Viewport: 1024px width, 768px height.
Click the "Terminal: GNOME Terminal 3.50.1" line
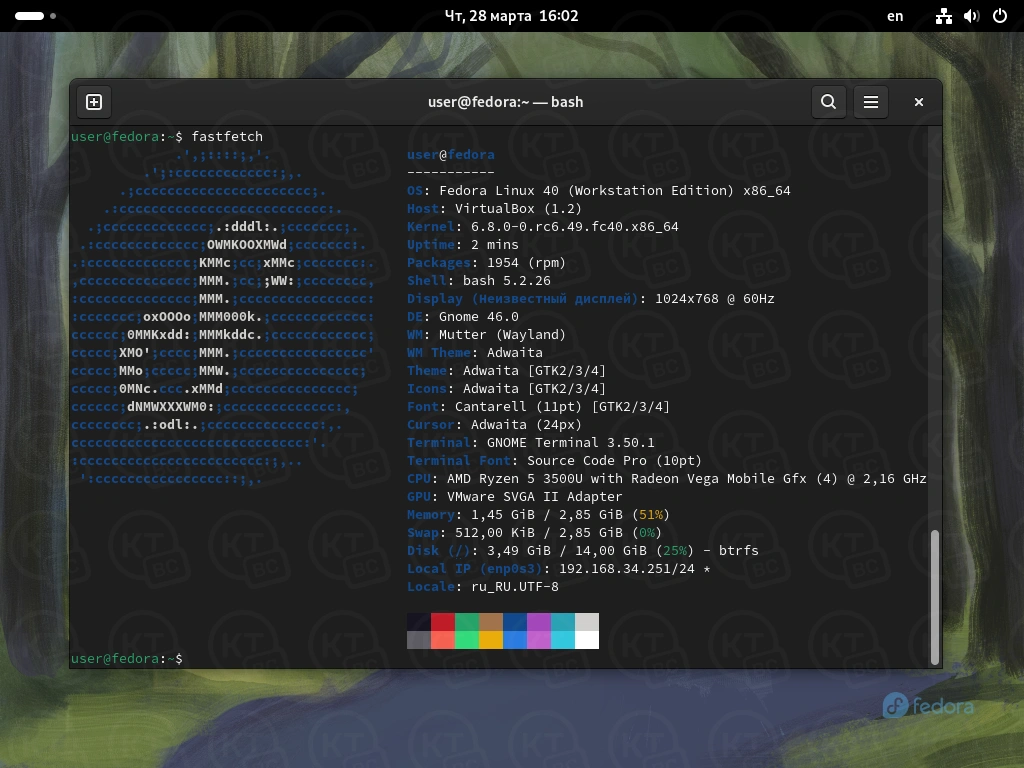530,443
